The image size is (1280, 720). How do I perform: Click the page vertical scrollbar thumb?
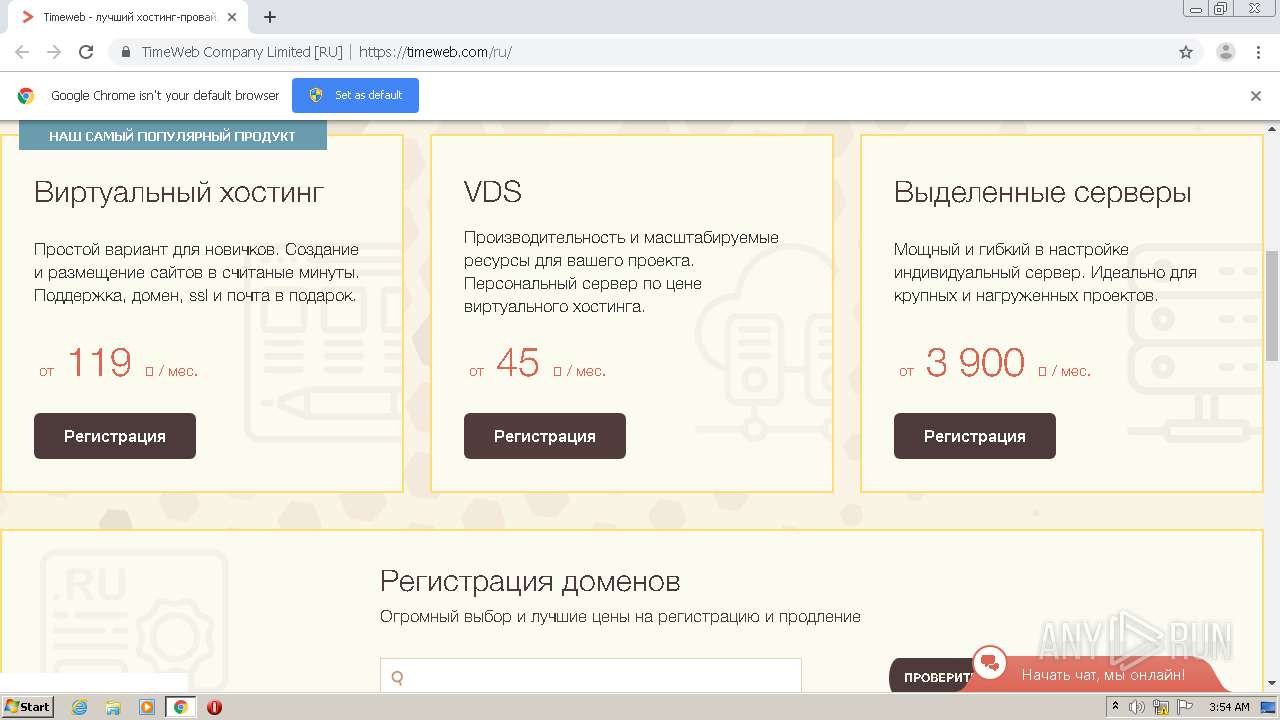point(1272,305)
